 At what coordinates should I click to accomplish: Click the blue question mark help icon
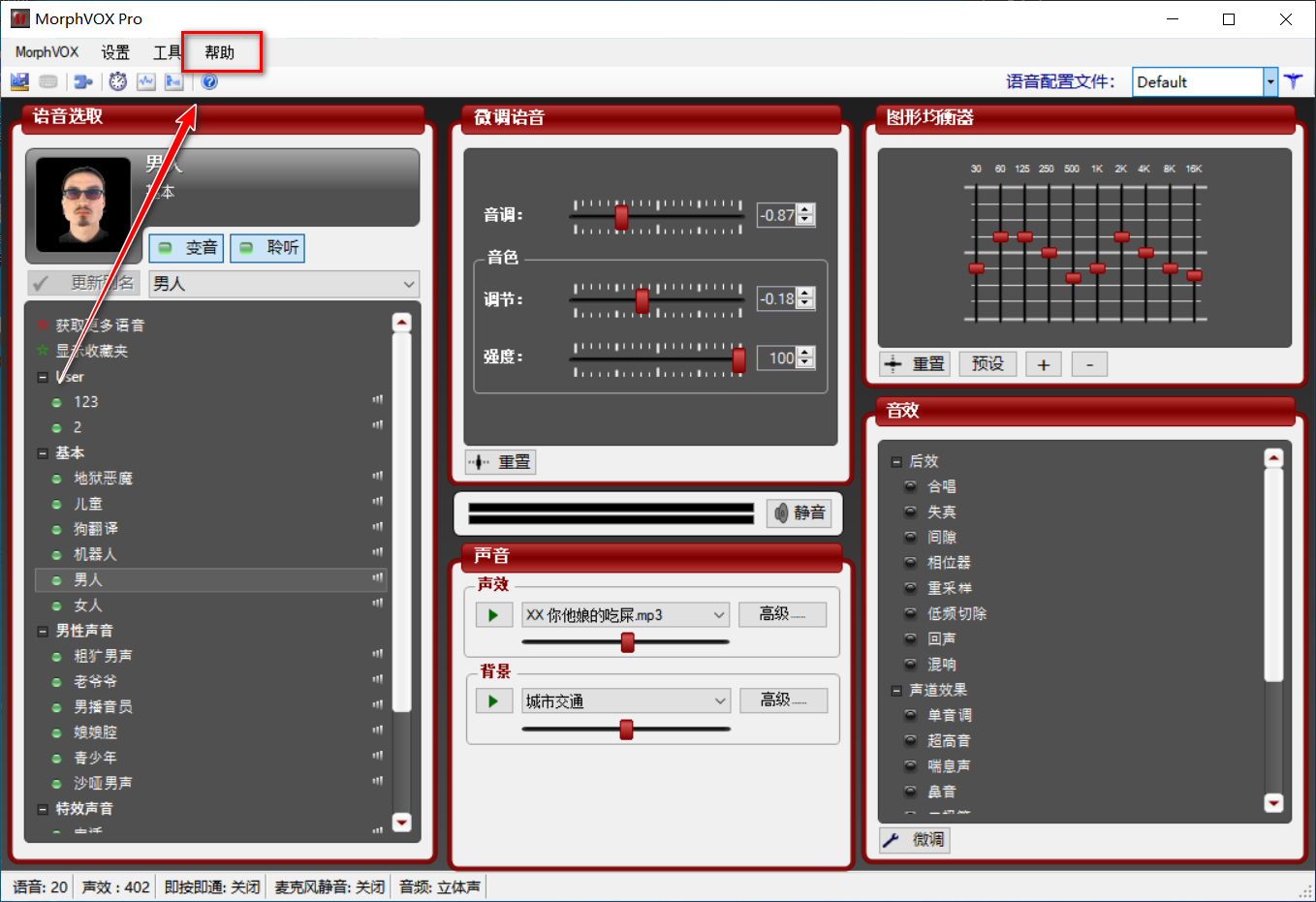click(x=209, y=82)
